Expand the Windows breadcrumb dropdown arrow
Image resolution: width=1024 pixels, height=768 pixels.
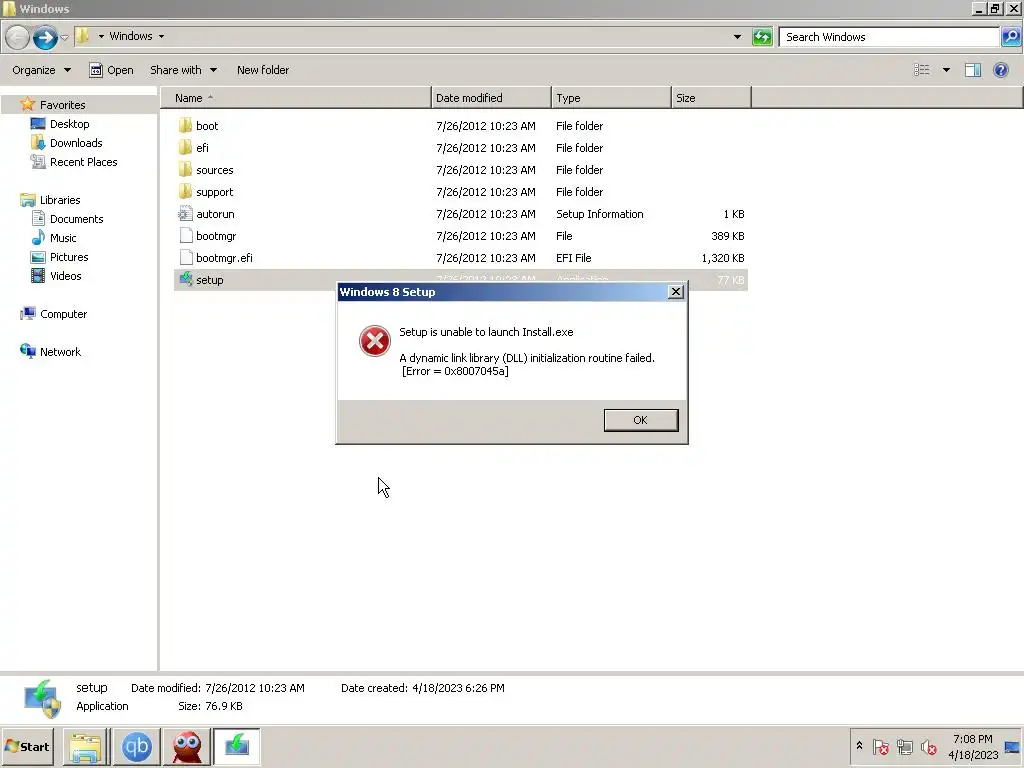coord(161,37)
